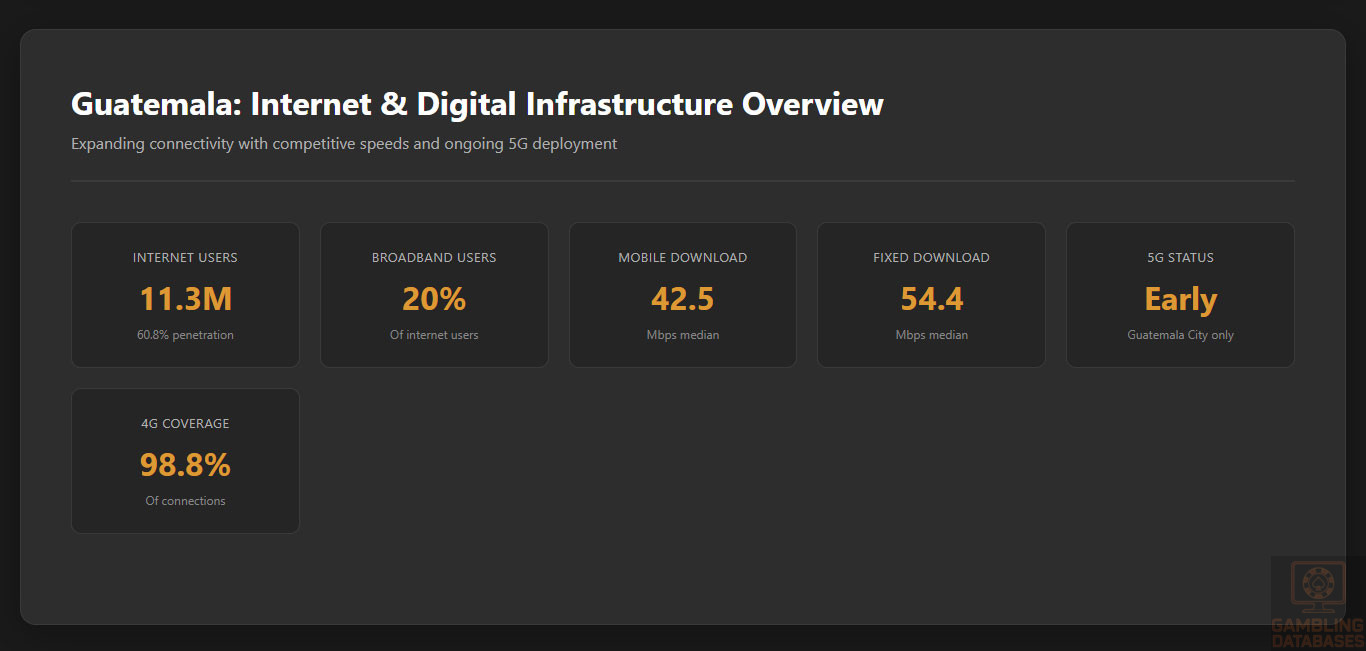Select the Internet Users label
This screenshot has width=1366, height=651.
tap(185, 258)
